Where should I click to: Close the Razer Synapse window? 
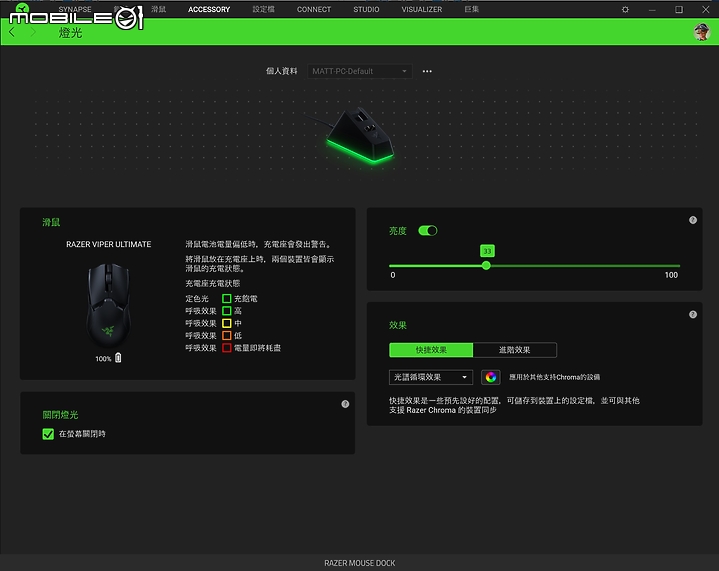coord(706,9)
